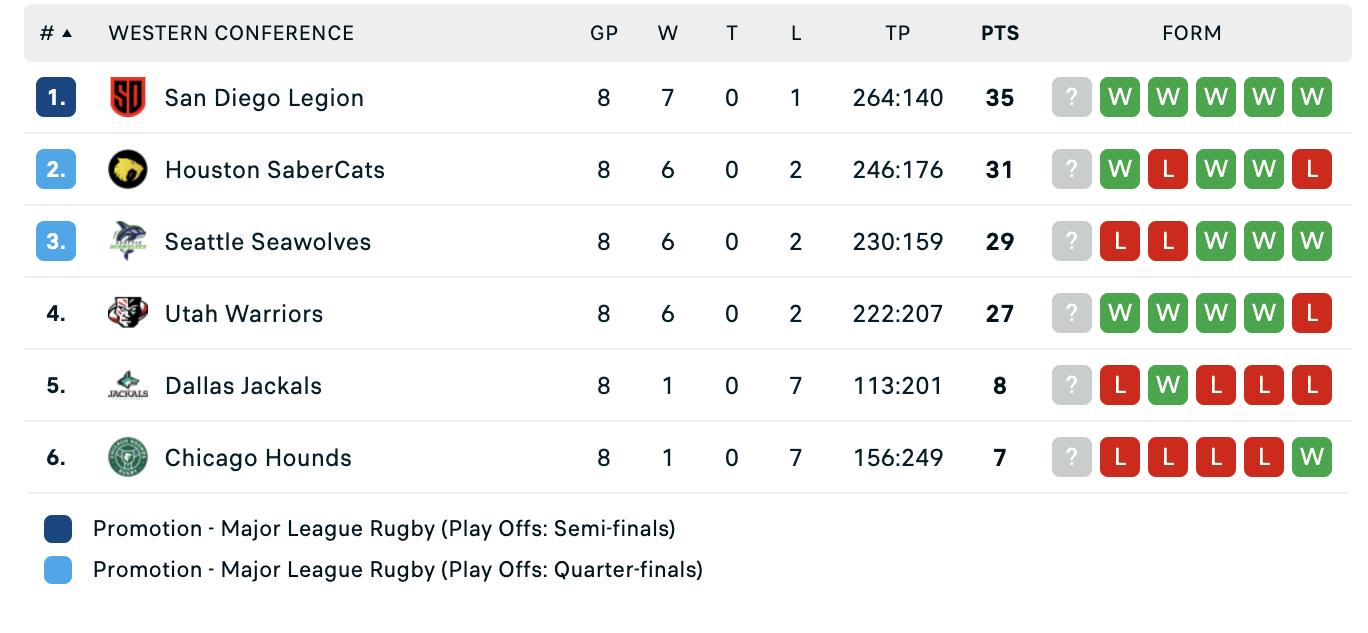Click the San Diego Legion team logo

128,98
